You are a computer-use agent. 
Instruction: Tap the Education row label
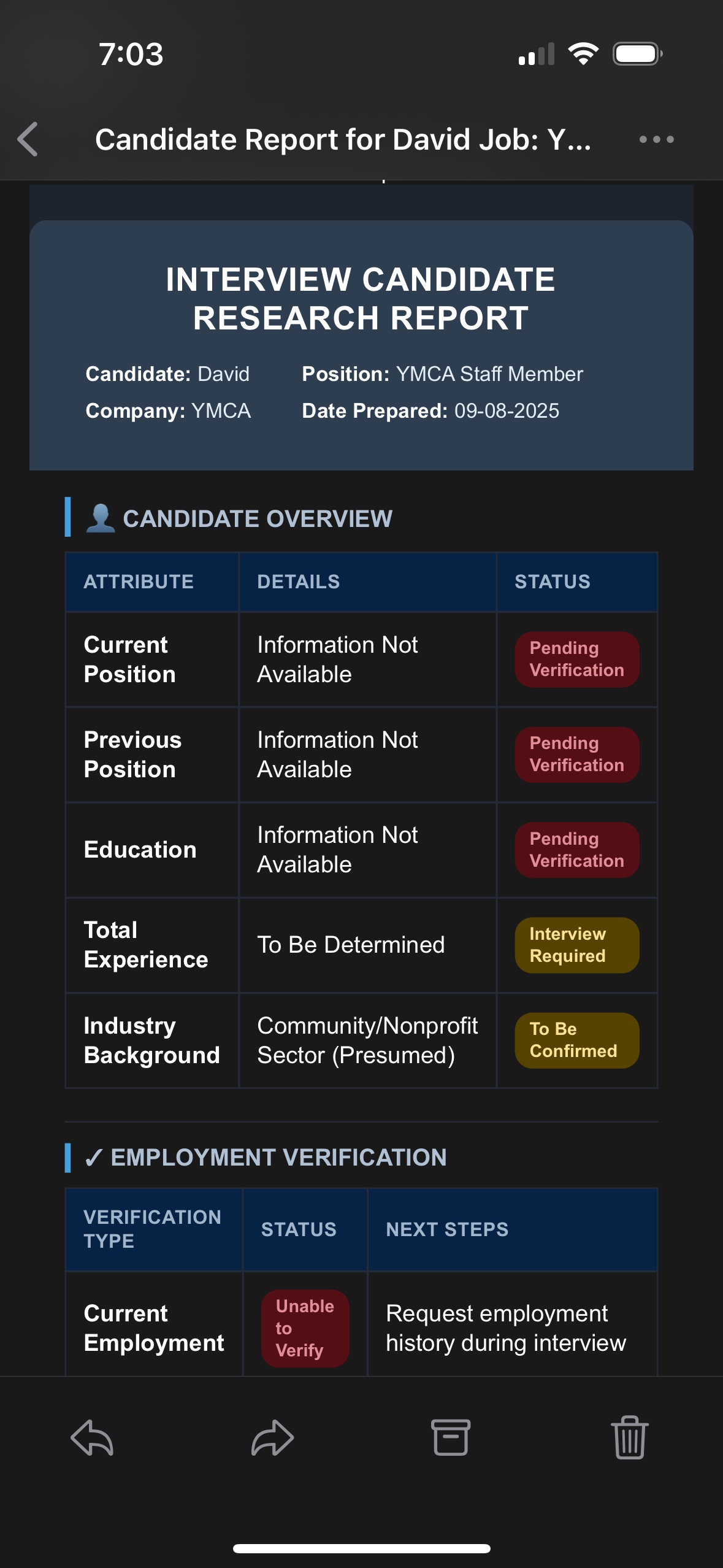140,850
